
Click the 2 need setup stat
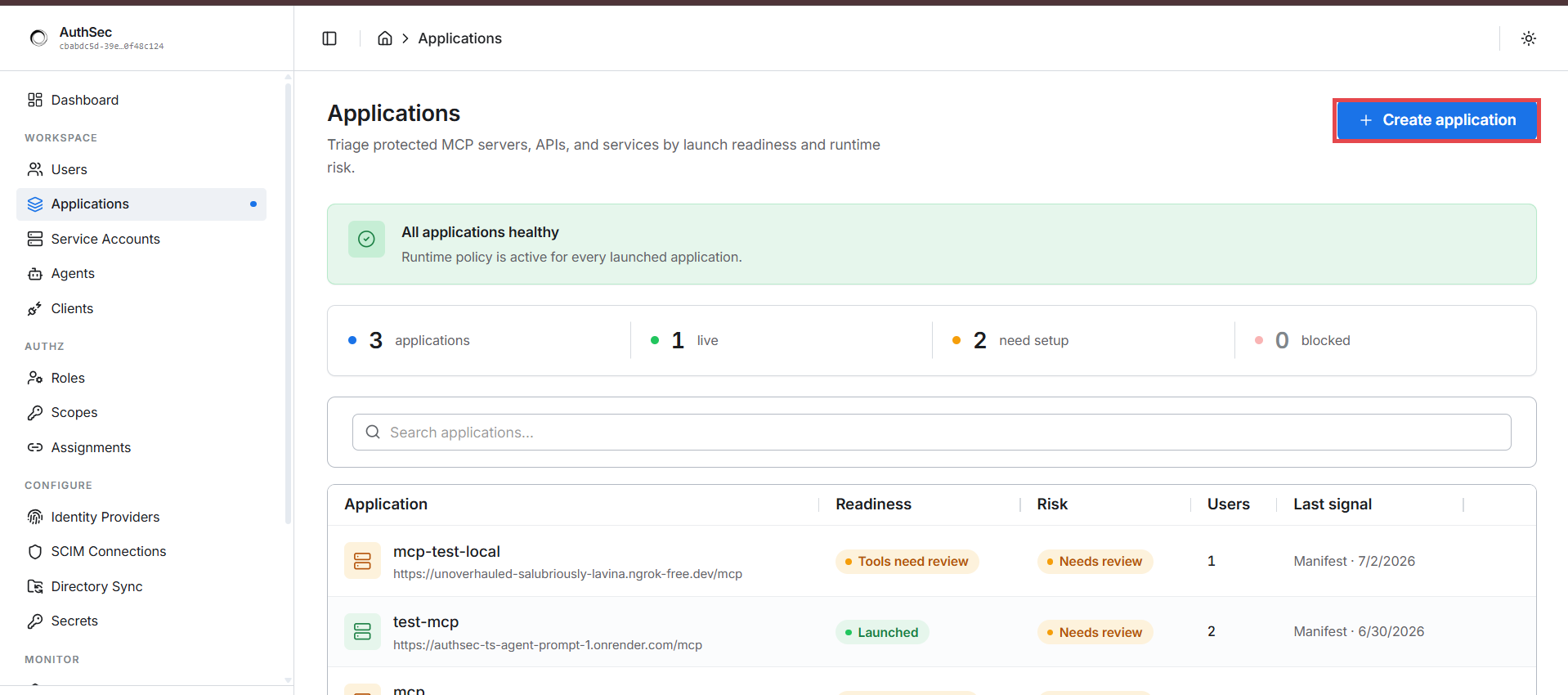1010,340
